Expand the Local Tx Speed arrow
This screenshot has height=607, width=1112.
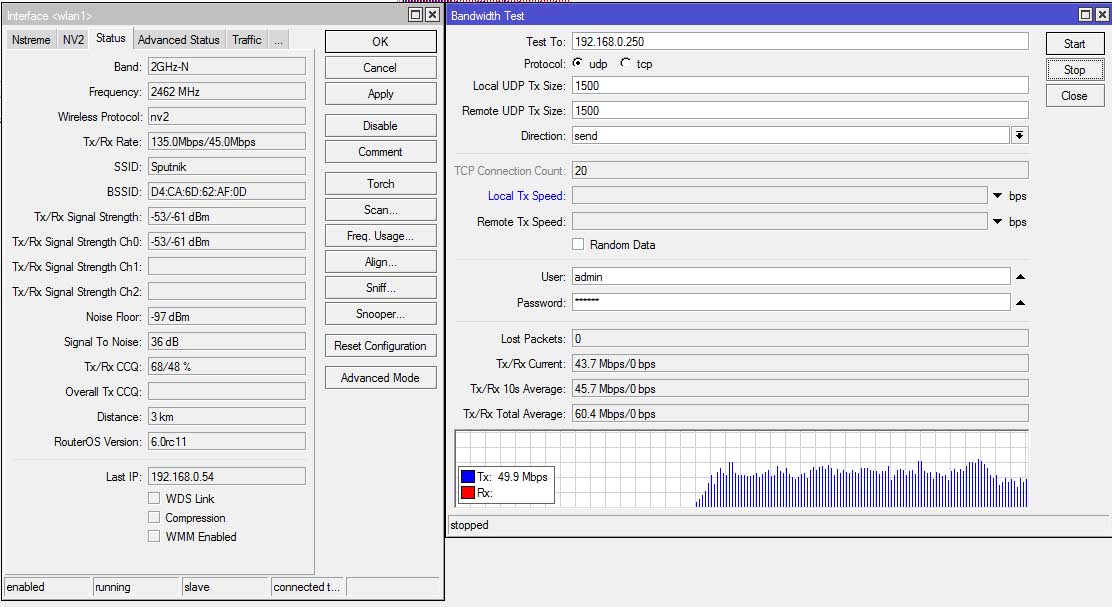(x=997, y=196)
